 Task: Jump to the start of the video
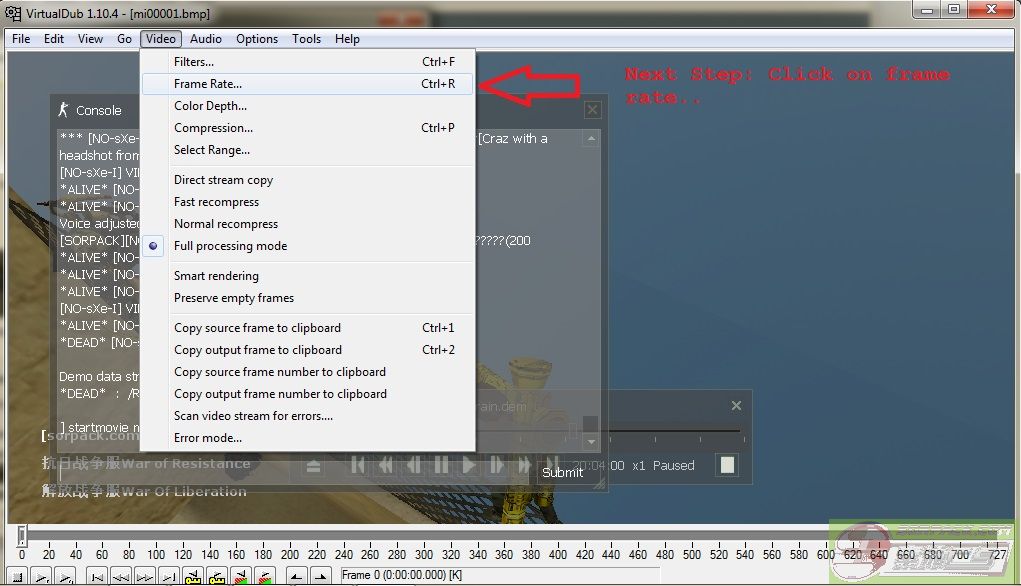click(97, 576)
